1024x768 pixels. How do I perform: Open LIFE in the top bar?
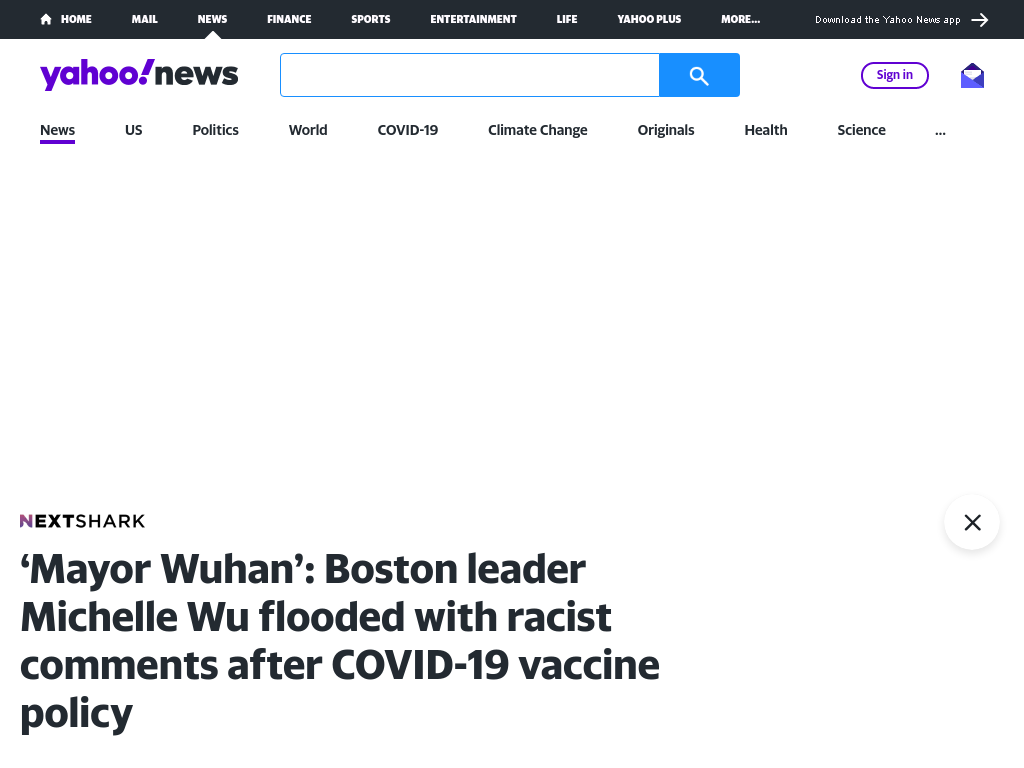pyautogui.click(x=566, y=20)
